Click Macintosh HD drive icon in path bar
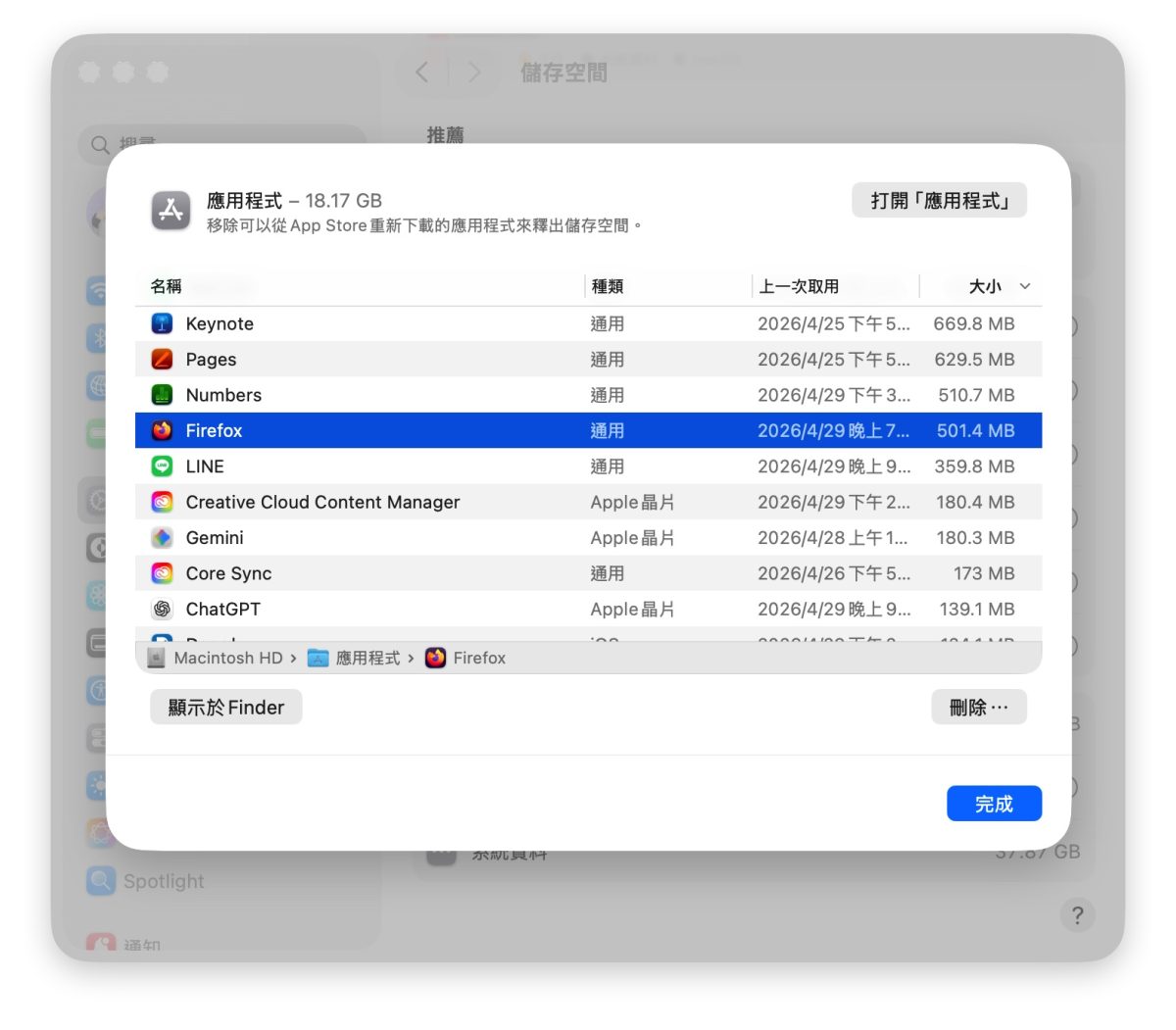This screenshot has width=1176, height=1030. click(156, 658)
